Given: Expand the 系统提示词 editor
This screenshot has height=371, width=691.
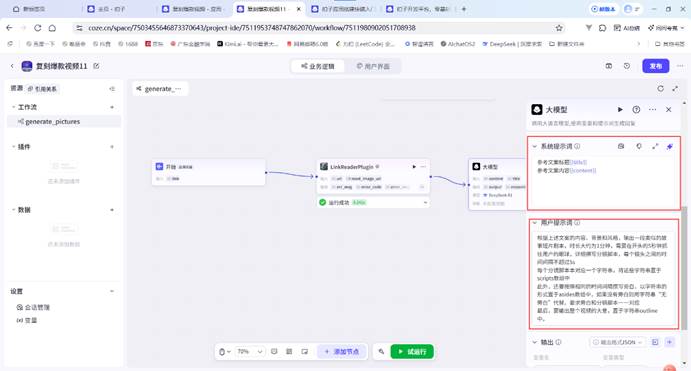Looking at the screenshot, I should [655, 146].
